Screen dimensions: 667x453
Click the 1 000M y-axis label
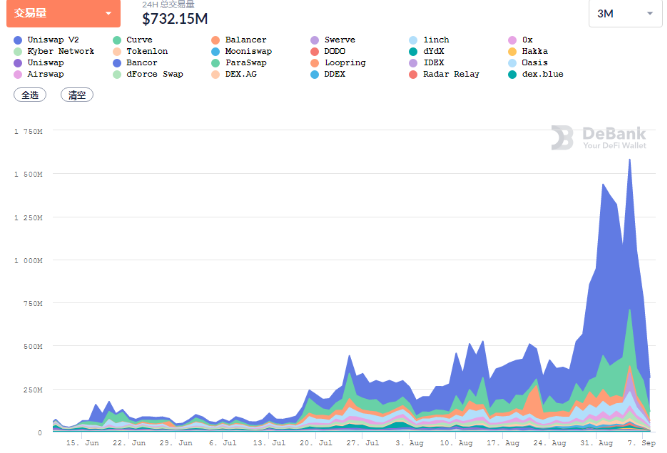pos(28,260)
